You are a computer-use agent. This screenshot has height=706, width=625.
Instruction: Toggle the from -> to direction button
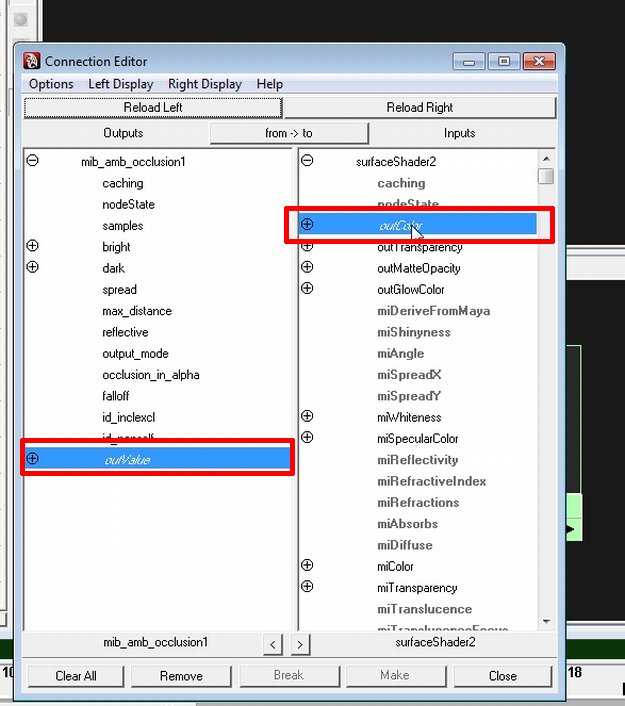(289, 133)
